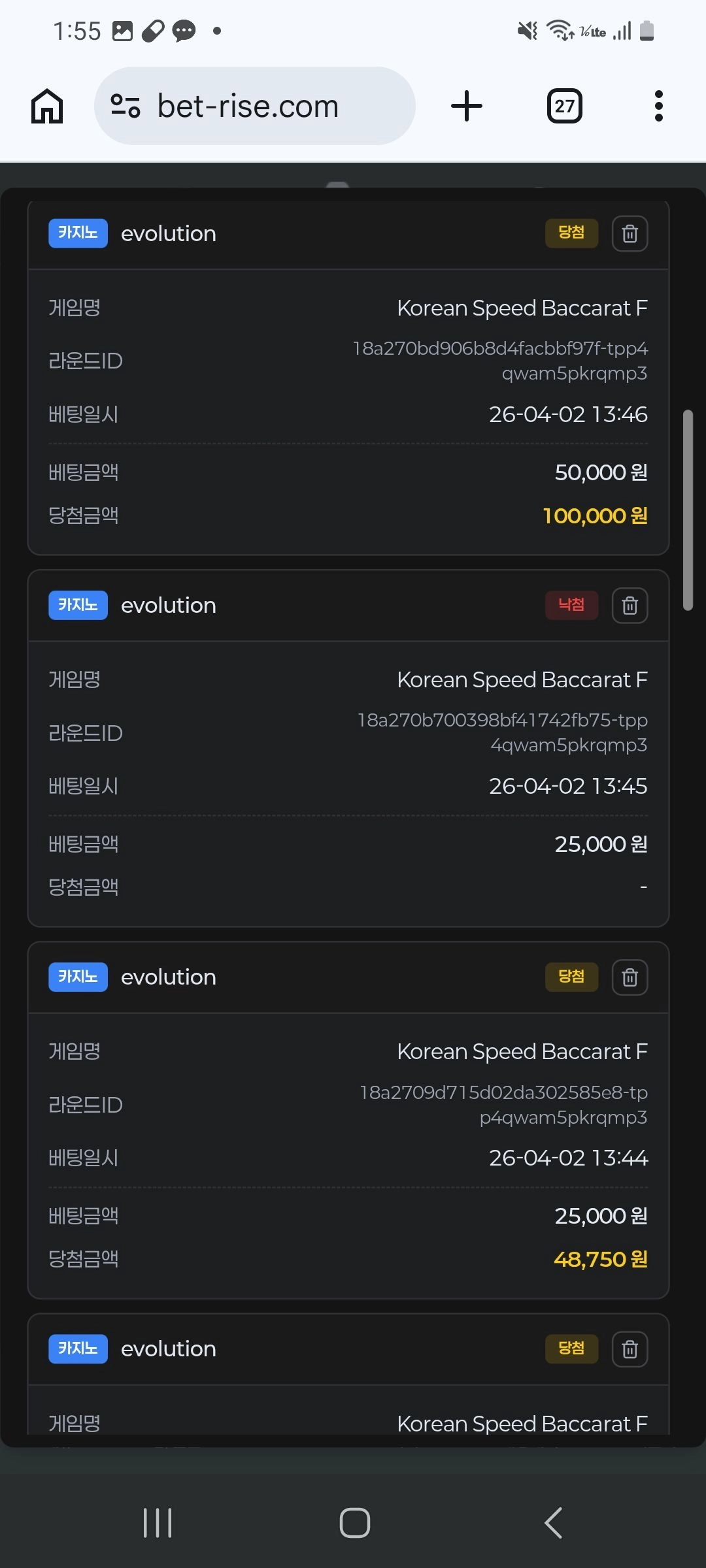This screenshot has height=1568, width=706.
Task: Open the tab switcher showing 27 tabs
Action: (x=565, y=106)
